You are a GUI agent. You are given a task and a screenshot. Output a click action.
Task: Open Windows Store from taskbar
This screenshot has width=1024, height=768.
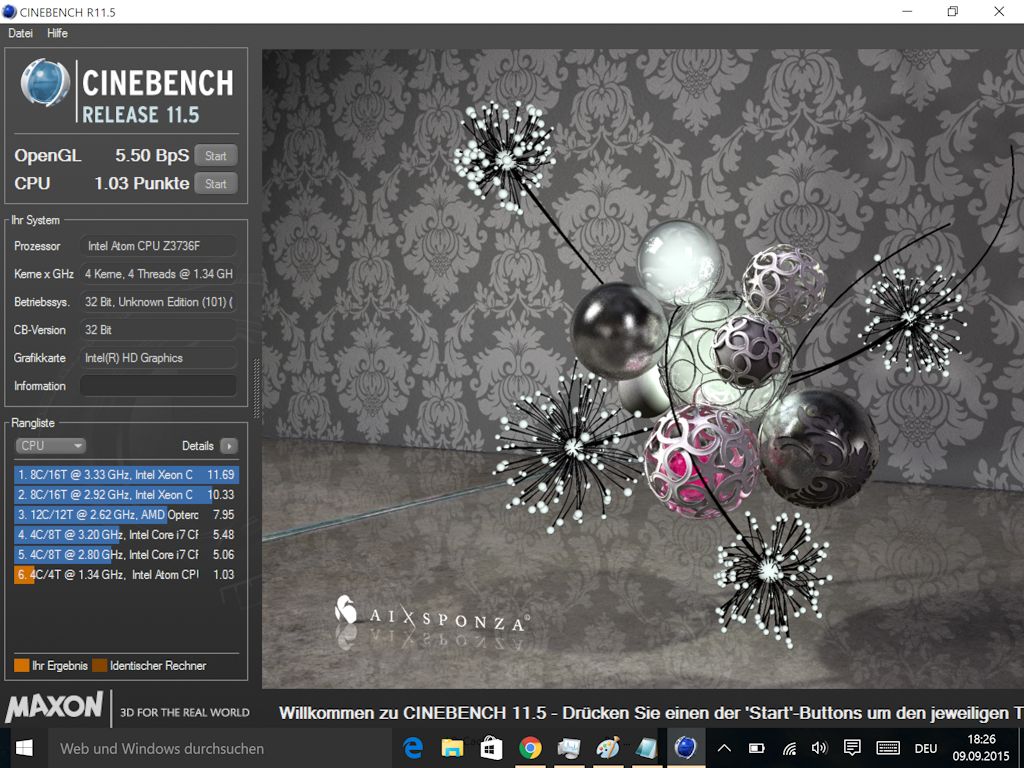491,748
